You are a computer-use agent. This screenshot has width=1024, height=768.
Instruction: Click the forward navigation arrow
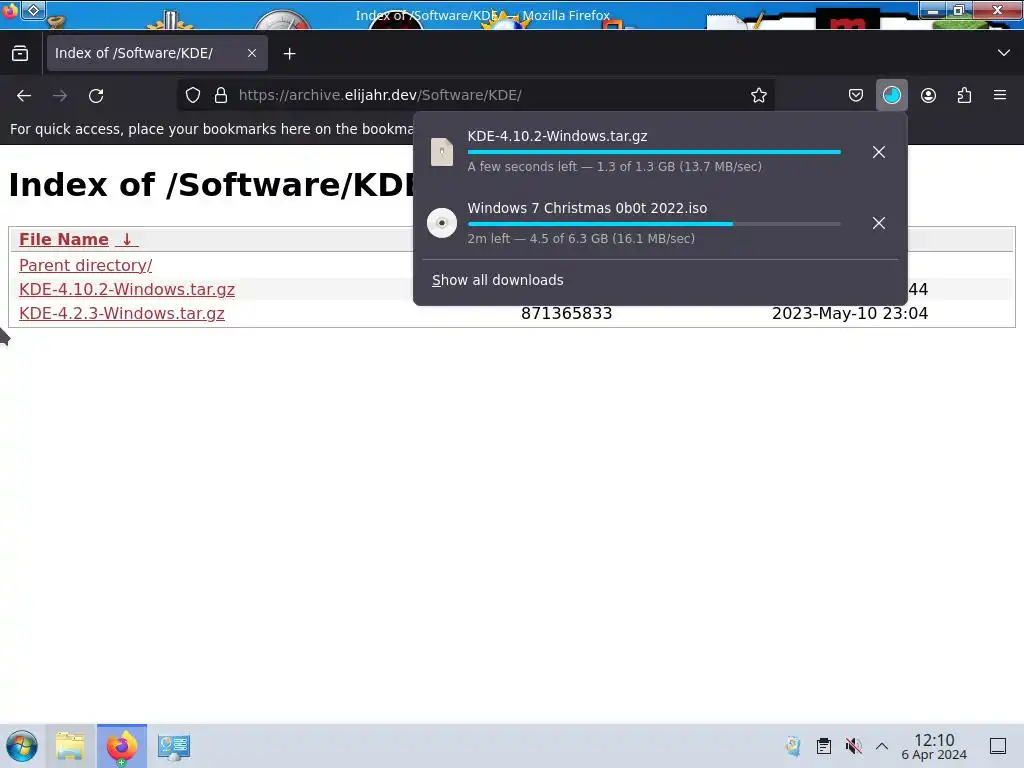[60, 95]
